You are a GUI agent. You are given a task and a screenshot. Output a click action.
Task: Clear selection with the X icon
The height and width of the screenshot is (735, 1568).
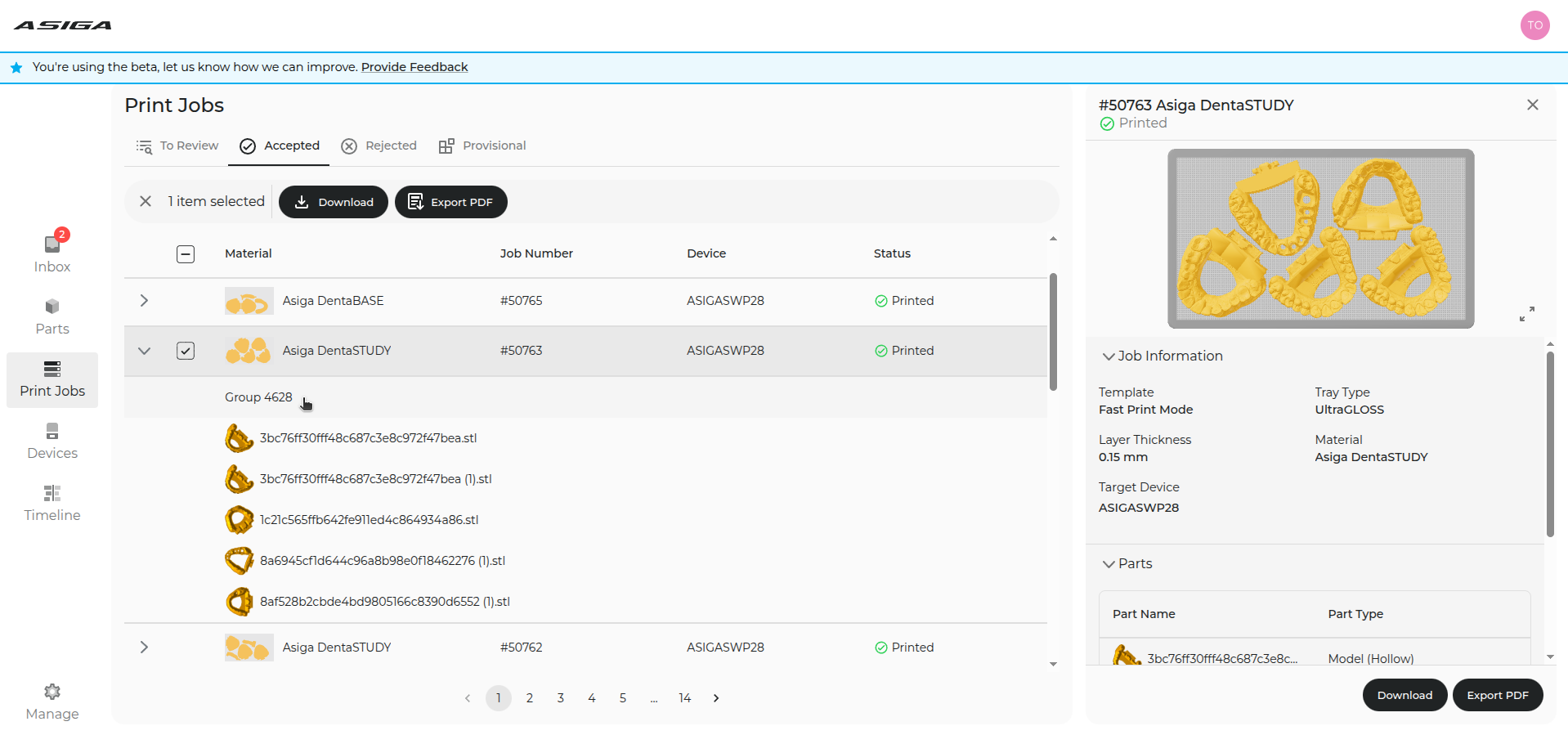click(146, 201)
